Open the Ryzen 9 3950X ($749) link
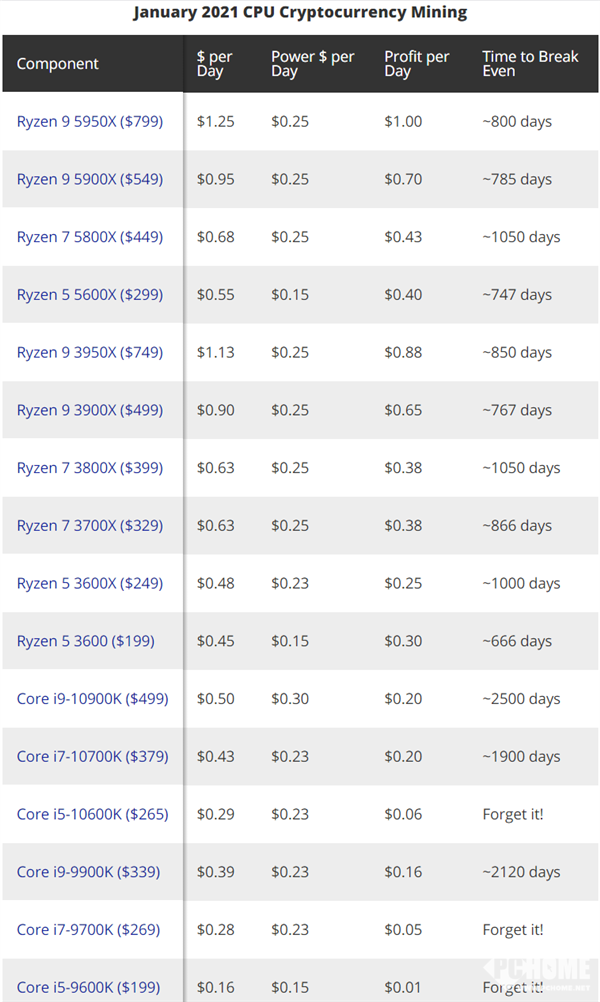The image size is (600, 1002). click(89, 353)
